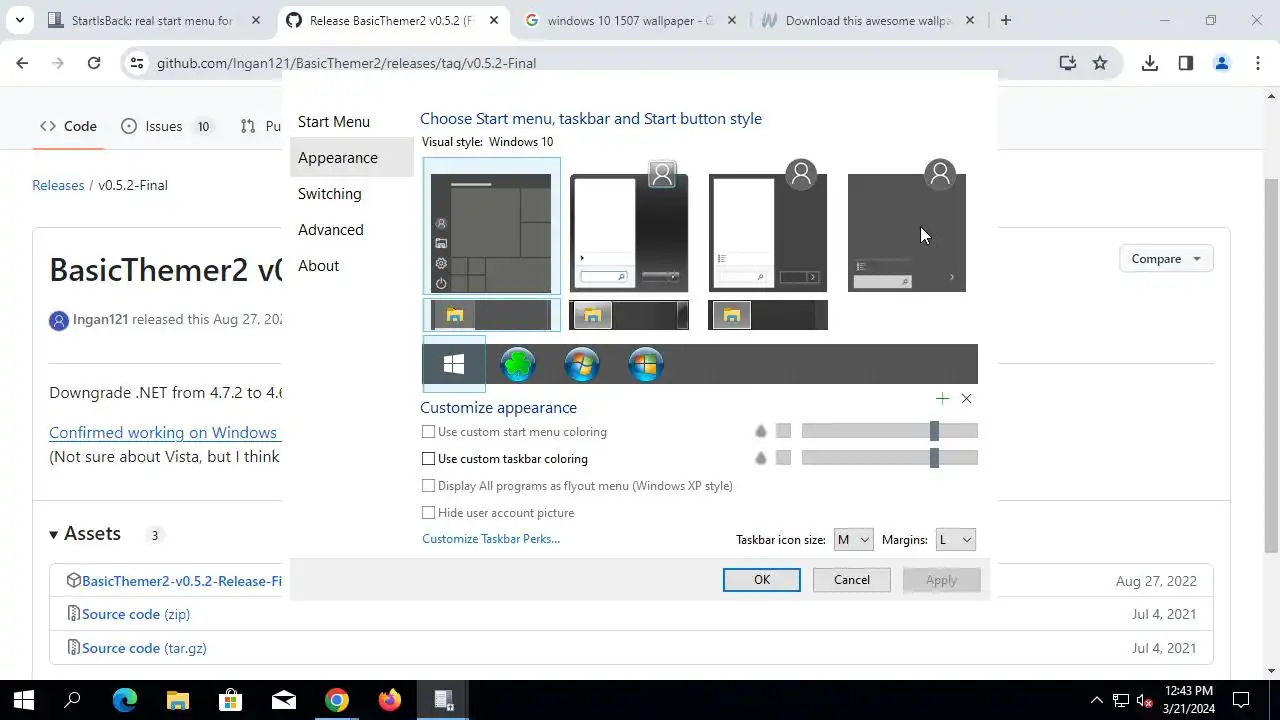Screen dimensions: 1280x720
Task: Switch to Download this awesome wallpaper tab
Action: 866,20
